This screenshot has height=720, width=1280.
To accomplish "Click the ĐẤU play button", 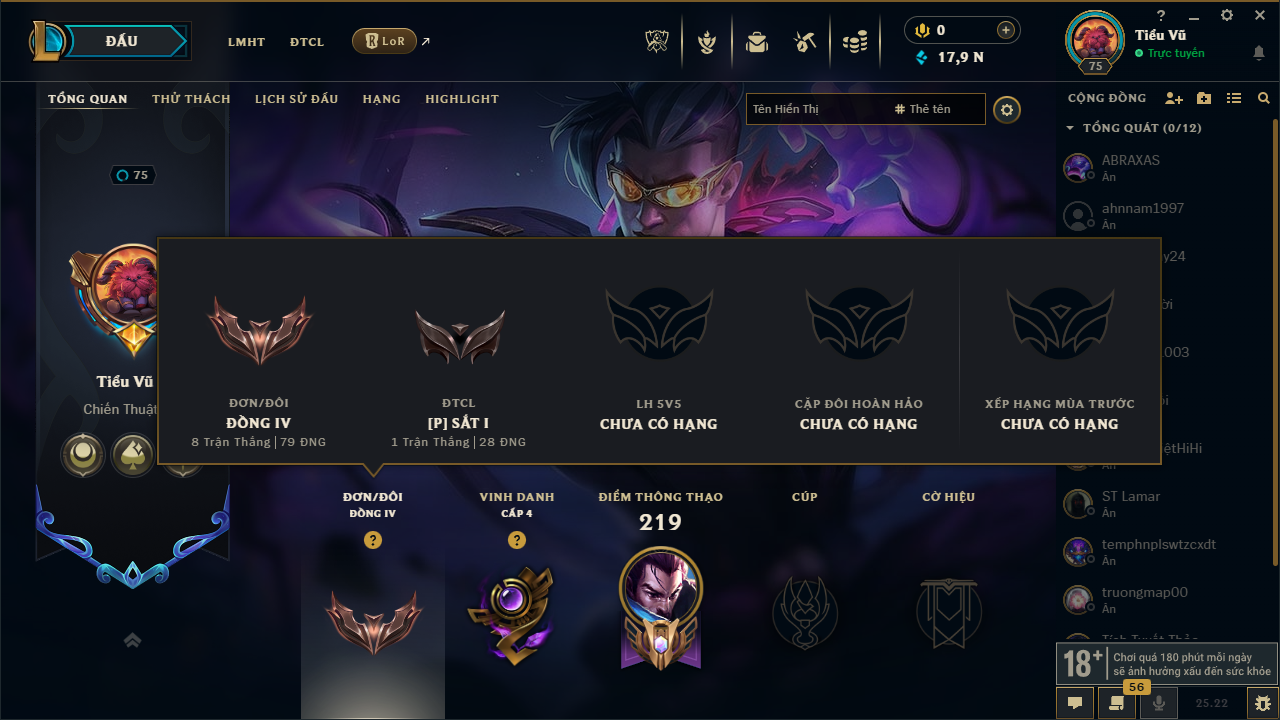I will 122,41.
